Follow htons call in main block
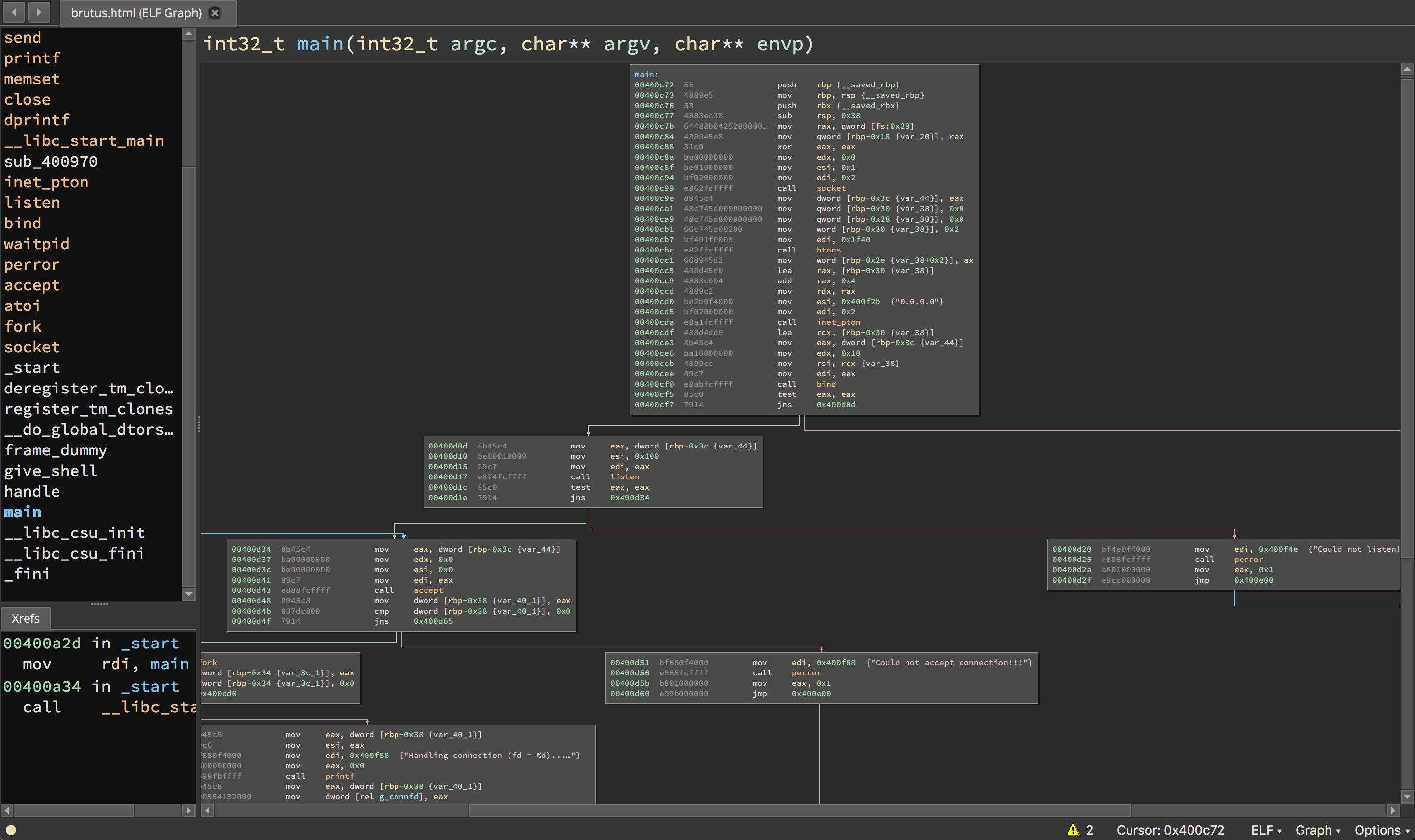1415x840 pixels. point(828,250)
